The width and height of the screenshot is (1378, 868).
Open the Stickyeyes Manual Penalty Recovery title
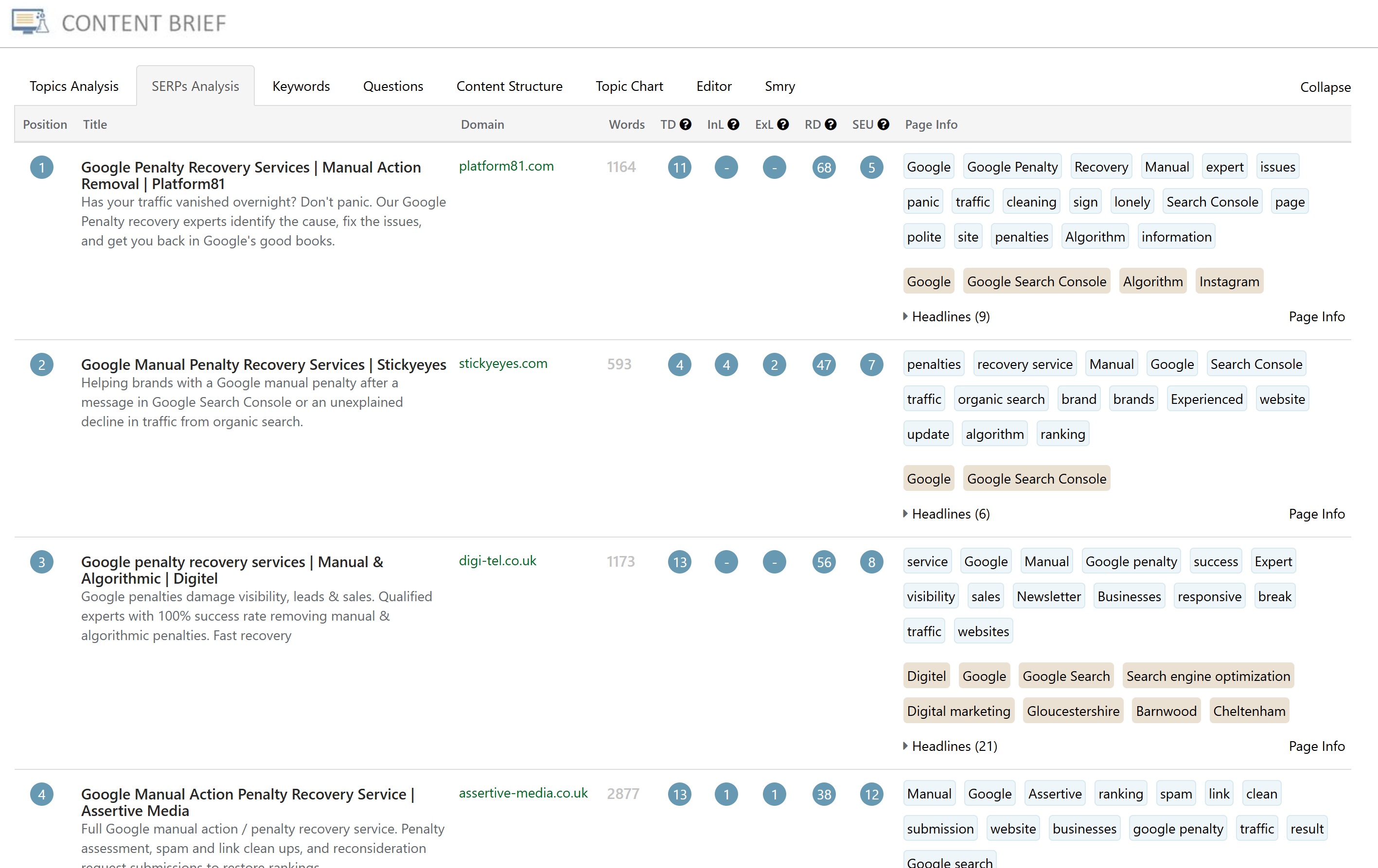pyautogui.click(x=264, y=365)
